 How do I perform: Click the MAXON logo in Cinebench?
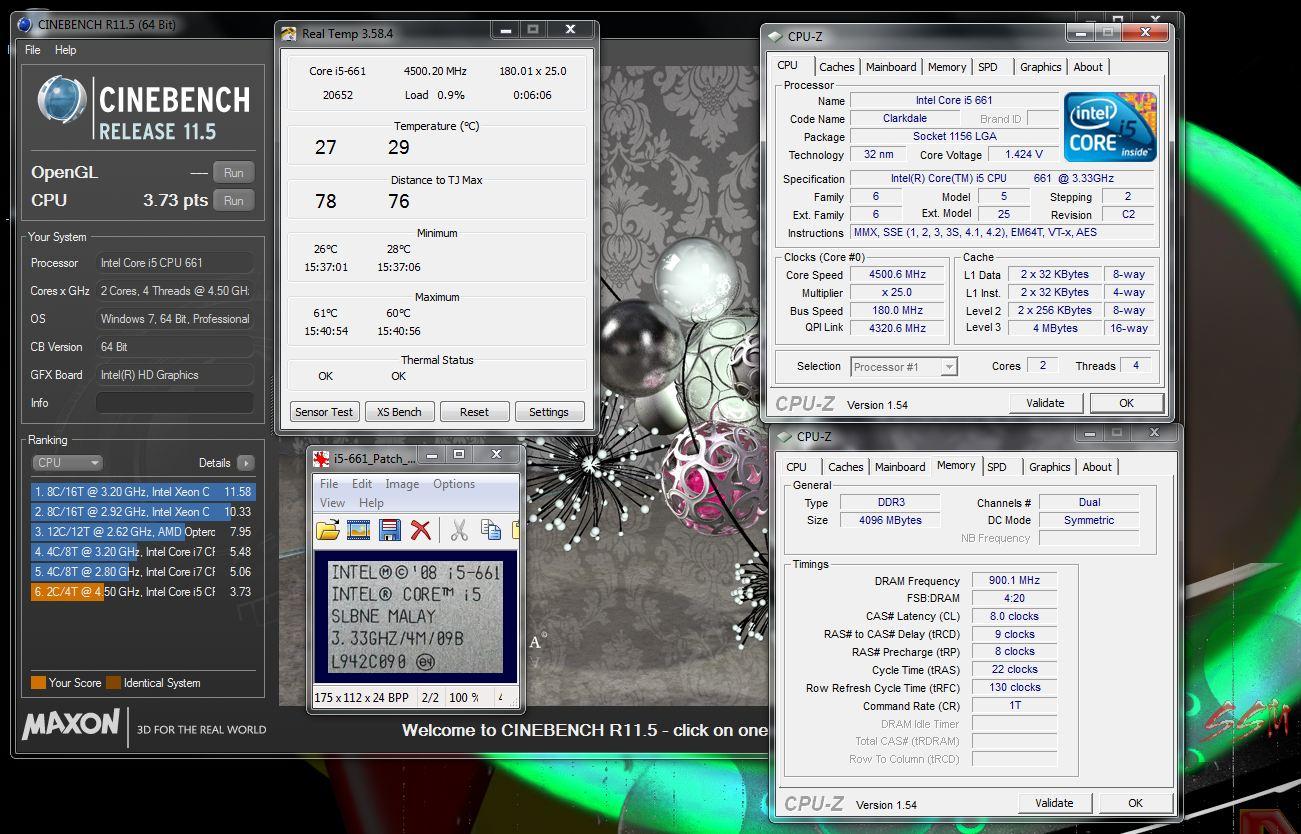click(x=71, y=724)
